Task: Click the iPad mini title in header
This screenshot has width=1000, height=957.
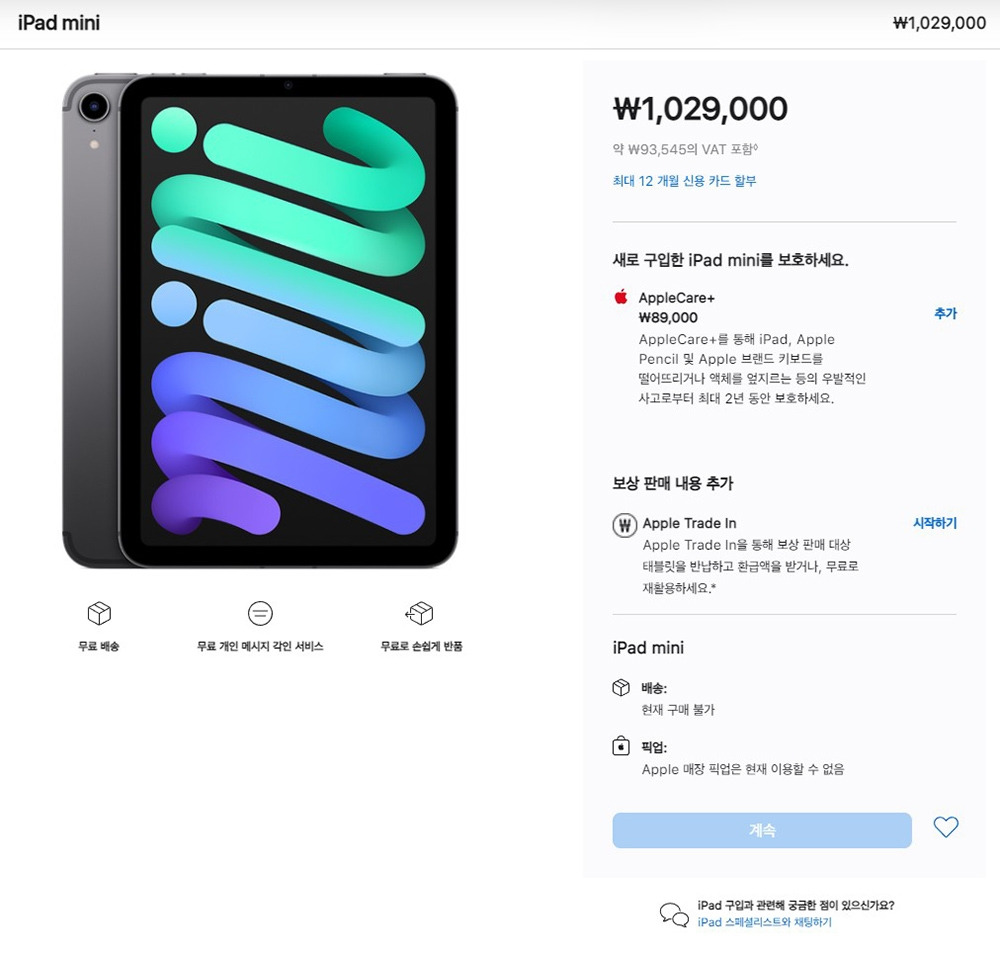Action: tap(59, 23)
